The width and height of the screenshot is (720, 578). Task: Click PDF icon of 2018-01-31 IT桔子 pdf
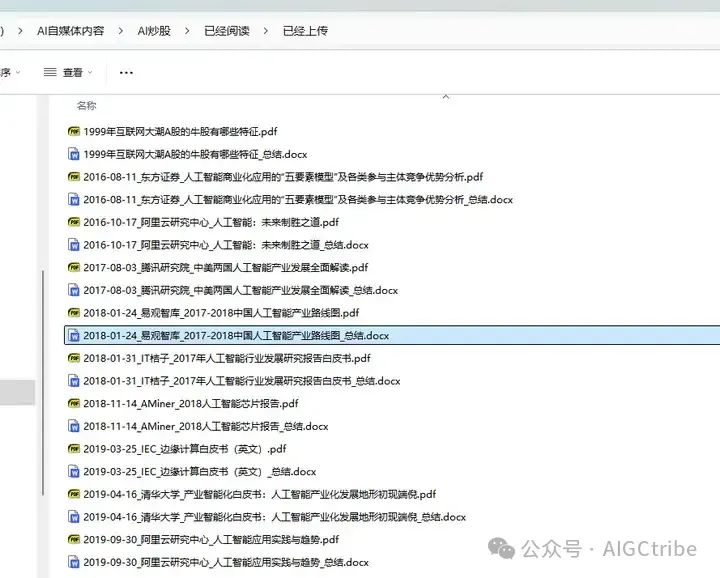tap(74, 358)
